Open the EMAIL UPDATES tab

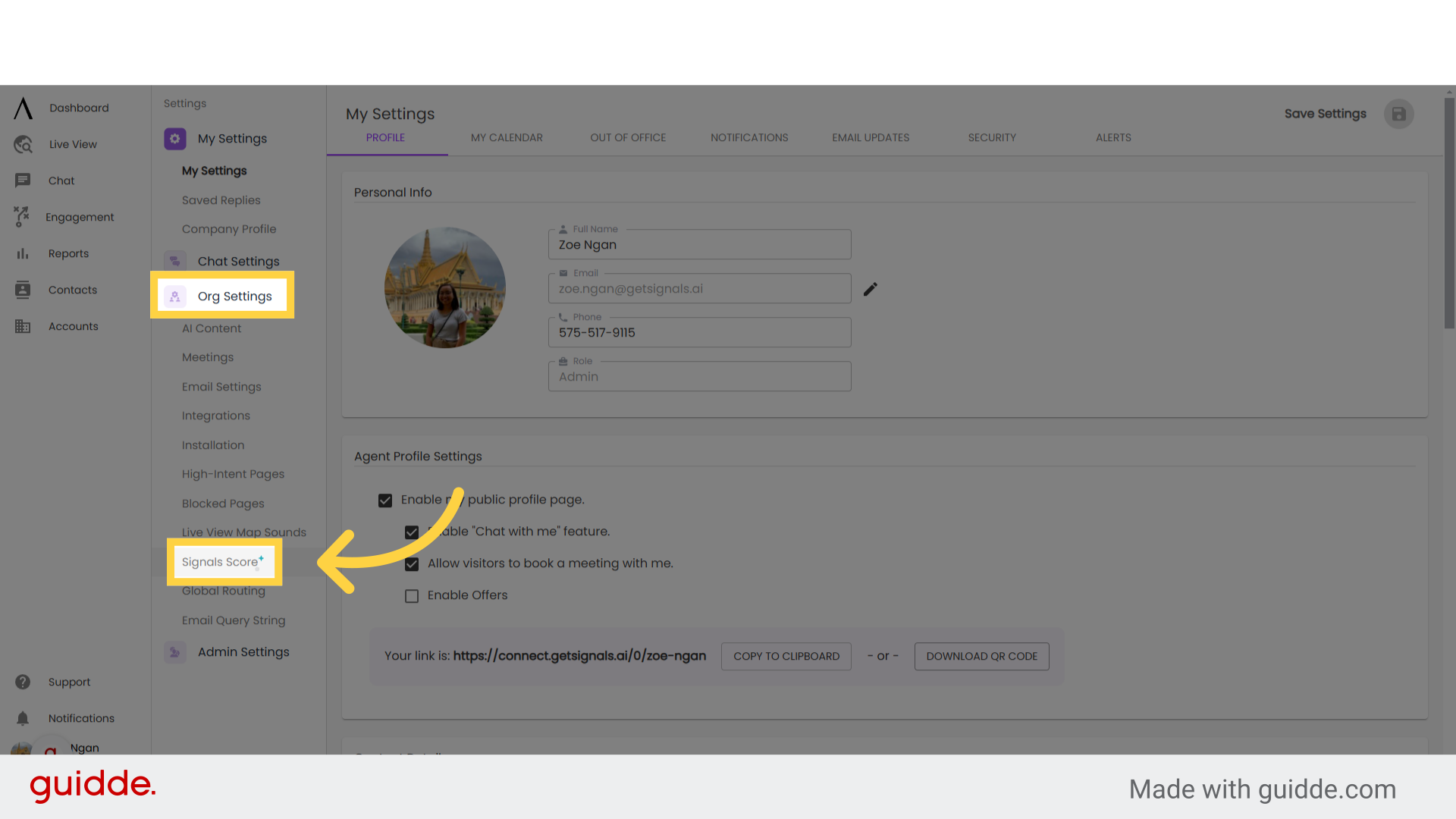click(x=871, y=138)
